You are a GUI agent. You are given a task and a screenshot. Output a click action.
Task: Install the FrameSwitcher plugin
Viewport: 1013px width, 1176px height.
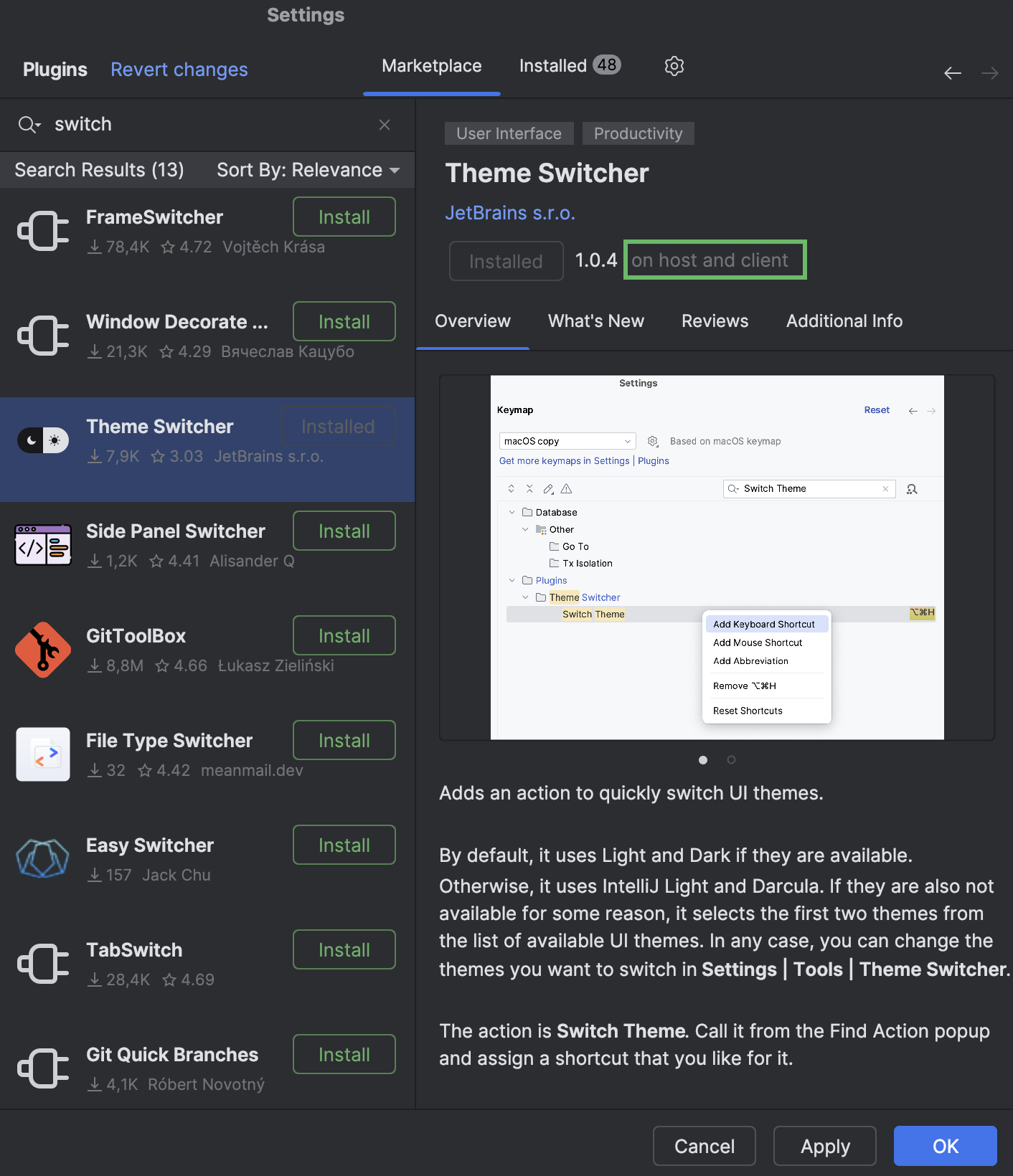coord(344,217)
